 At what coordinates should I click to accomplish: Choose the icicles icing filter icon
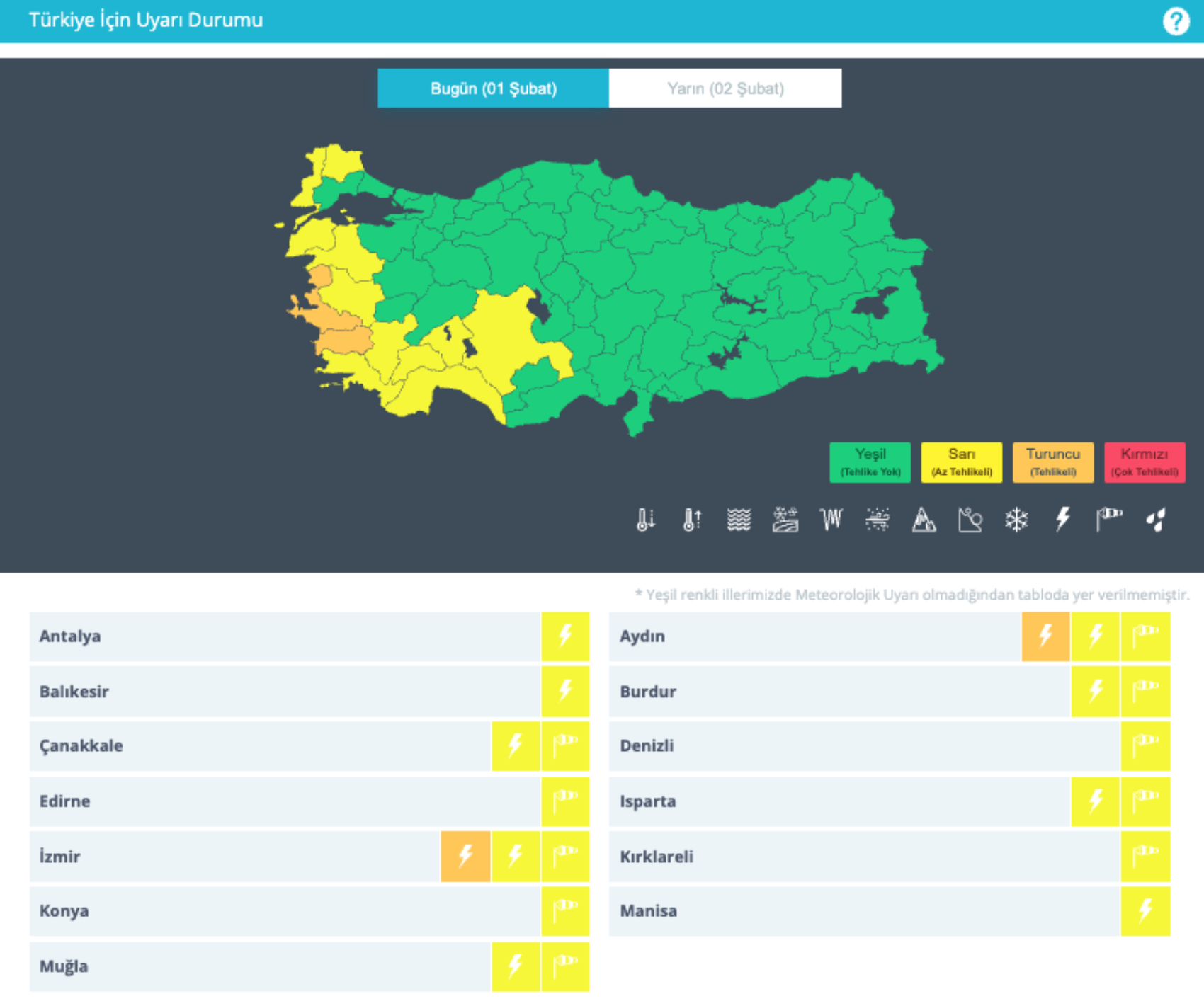point(831,520)
